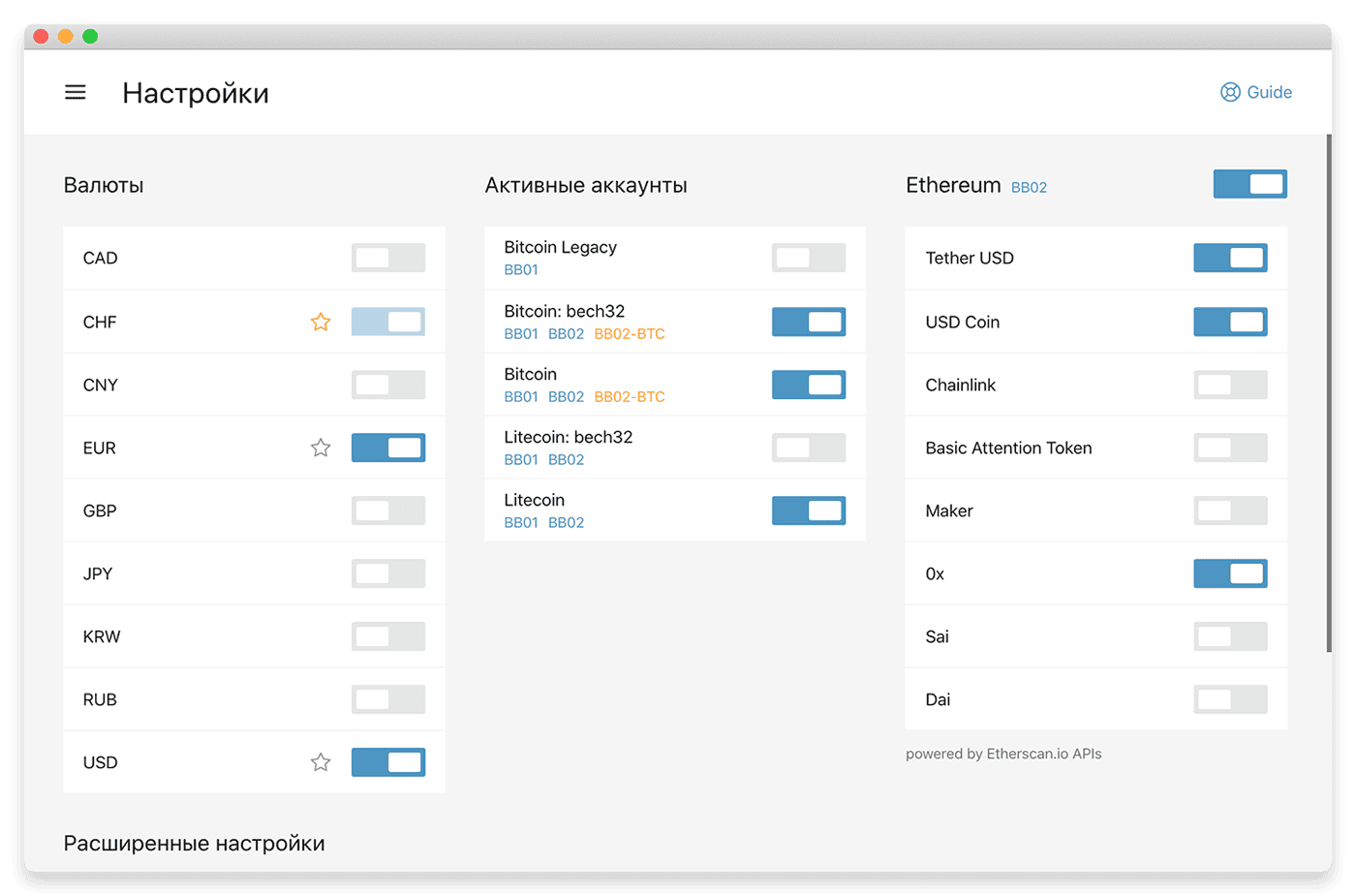This screenshot has height=896, width=1356.
Task: Click the green macOS zoom button
Action: tap(90, 37)
